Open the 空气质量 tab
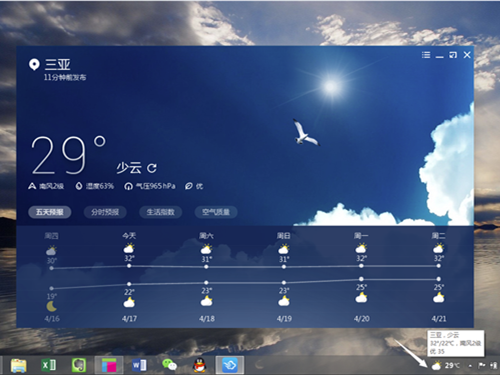The width and height of the screenshot is (500, 375). pos(216,212)
